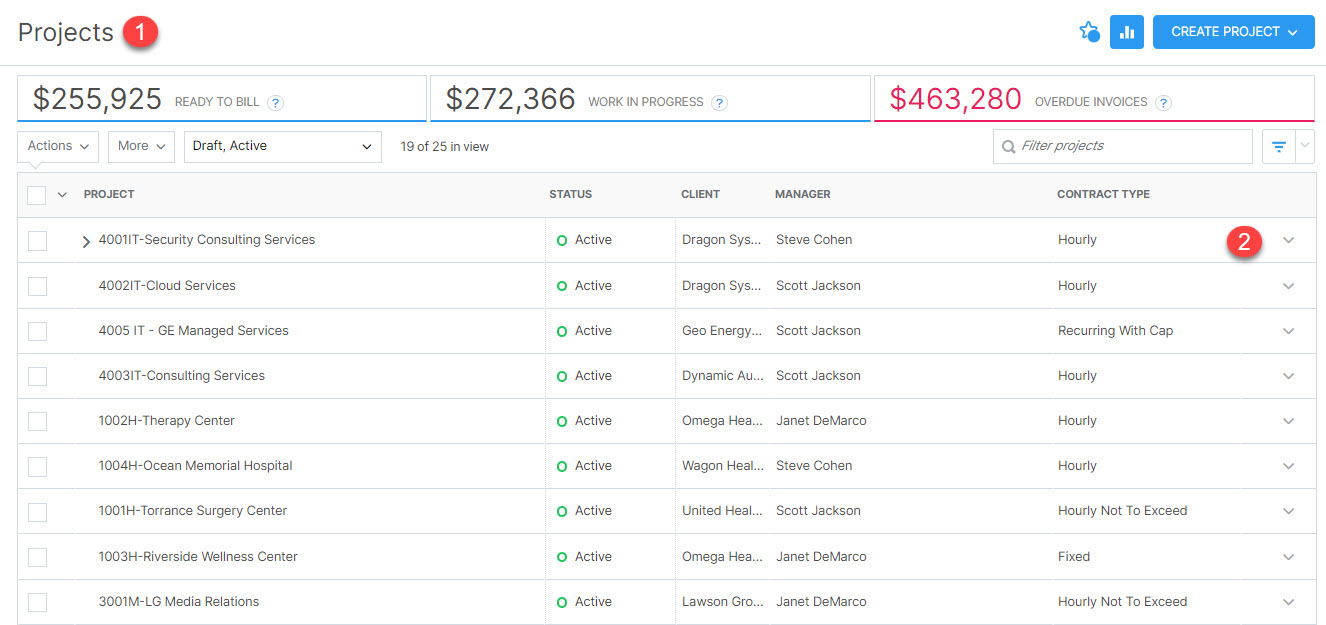
Task: Click the favorites star icon
Action: [1089, 32]
